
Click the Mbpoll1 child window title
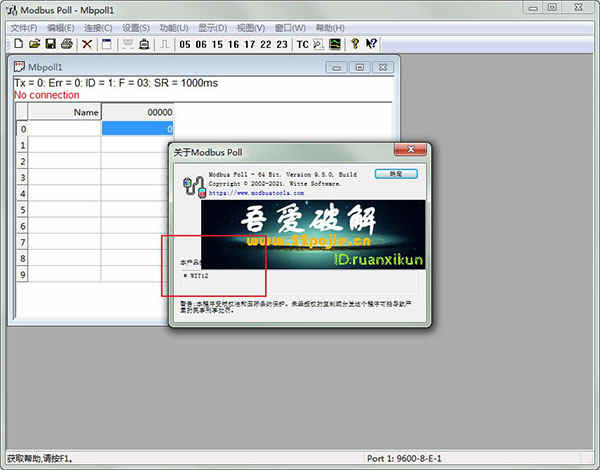coord(45,67)
